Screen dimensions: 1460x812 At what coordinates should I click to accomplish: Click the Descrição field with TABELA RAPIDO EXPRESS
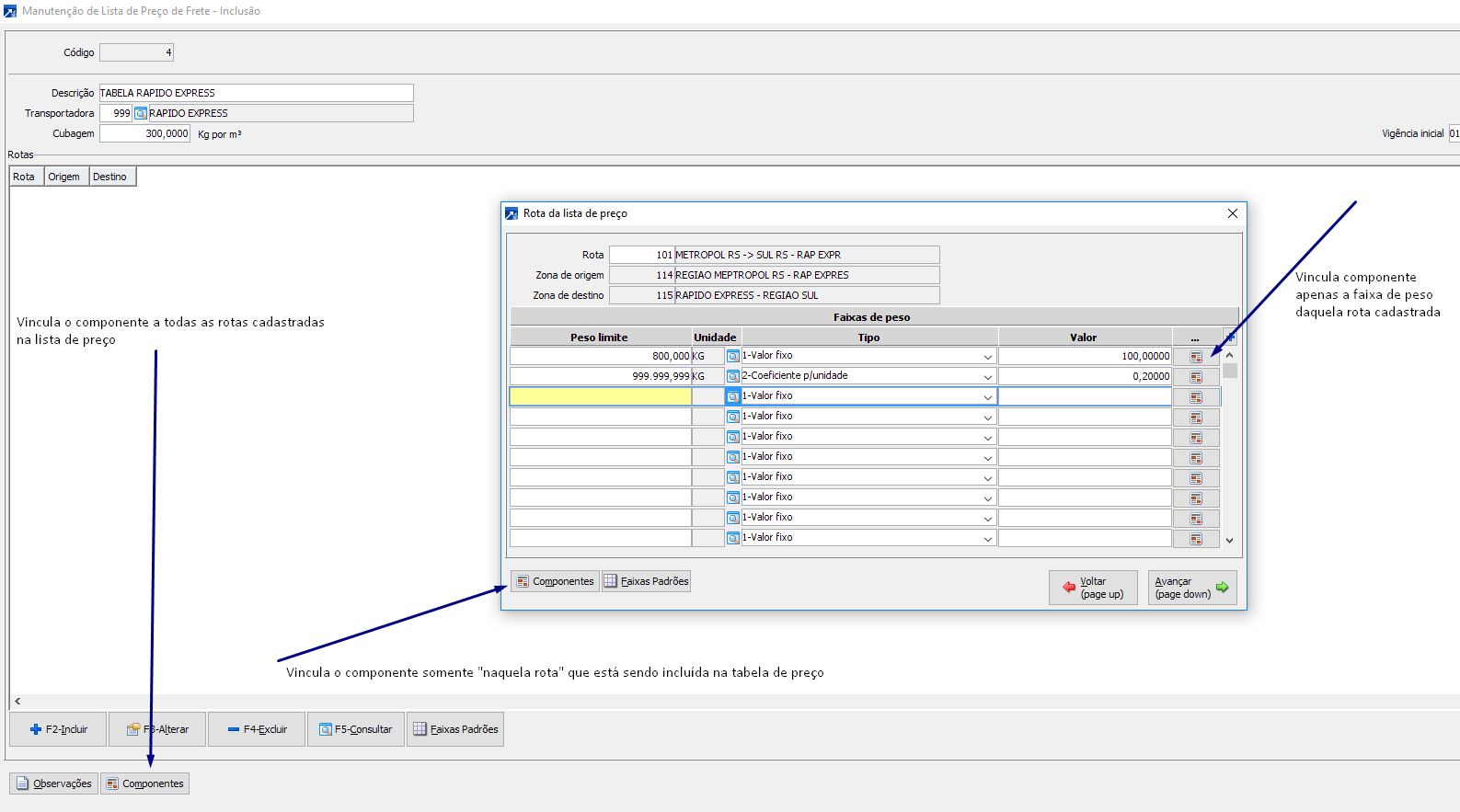coord(256,93)
